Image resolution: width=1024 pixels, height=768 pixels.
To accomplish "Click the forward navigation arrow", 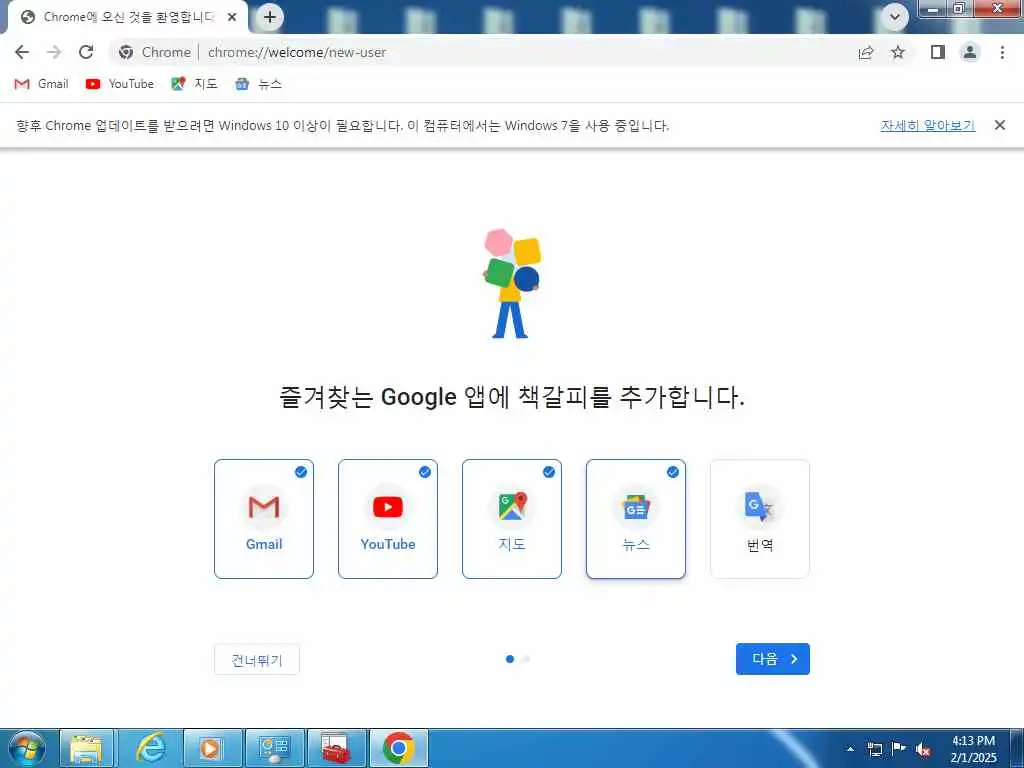I will [54, 52].
